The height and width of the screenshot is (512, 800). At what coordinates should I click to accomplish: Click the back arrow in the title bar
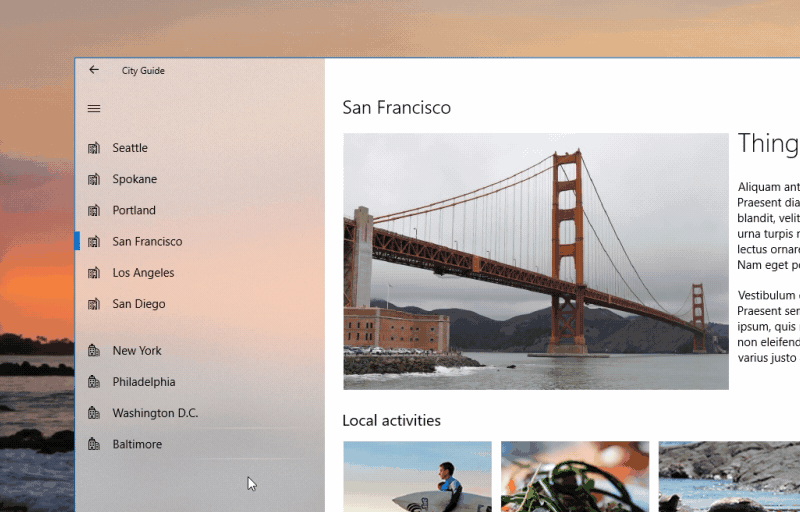tap(94, 70)
